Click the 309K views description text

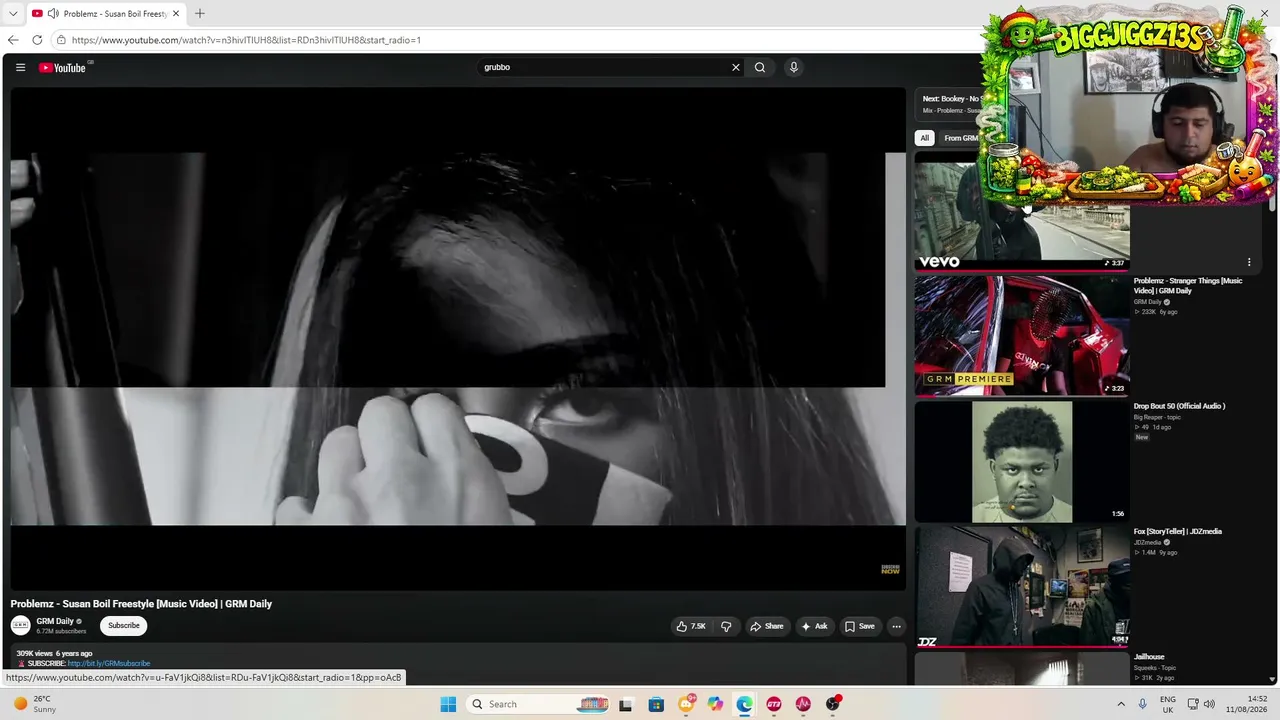point(54,654)
